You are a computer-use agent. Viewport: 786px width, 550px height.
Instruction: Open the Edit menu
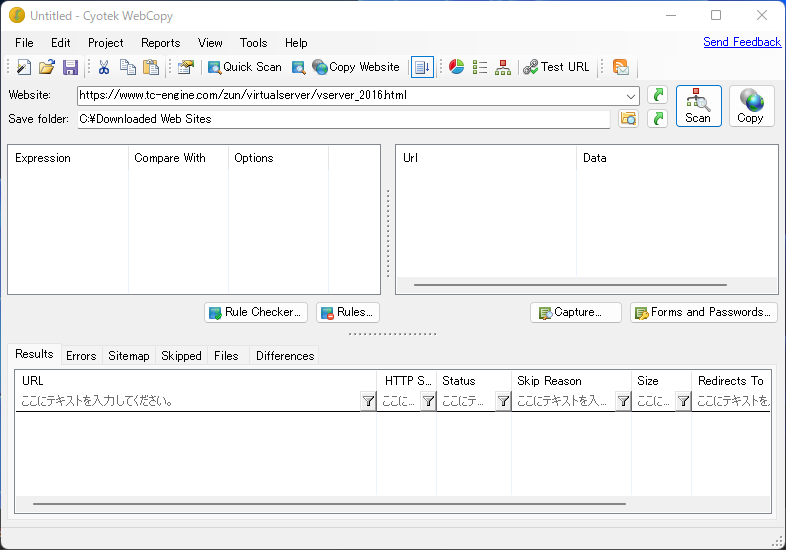(x=61, y=43)
